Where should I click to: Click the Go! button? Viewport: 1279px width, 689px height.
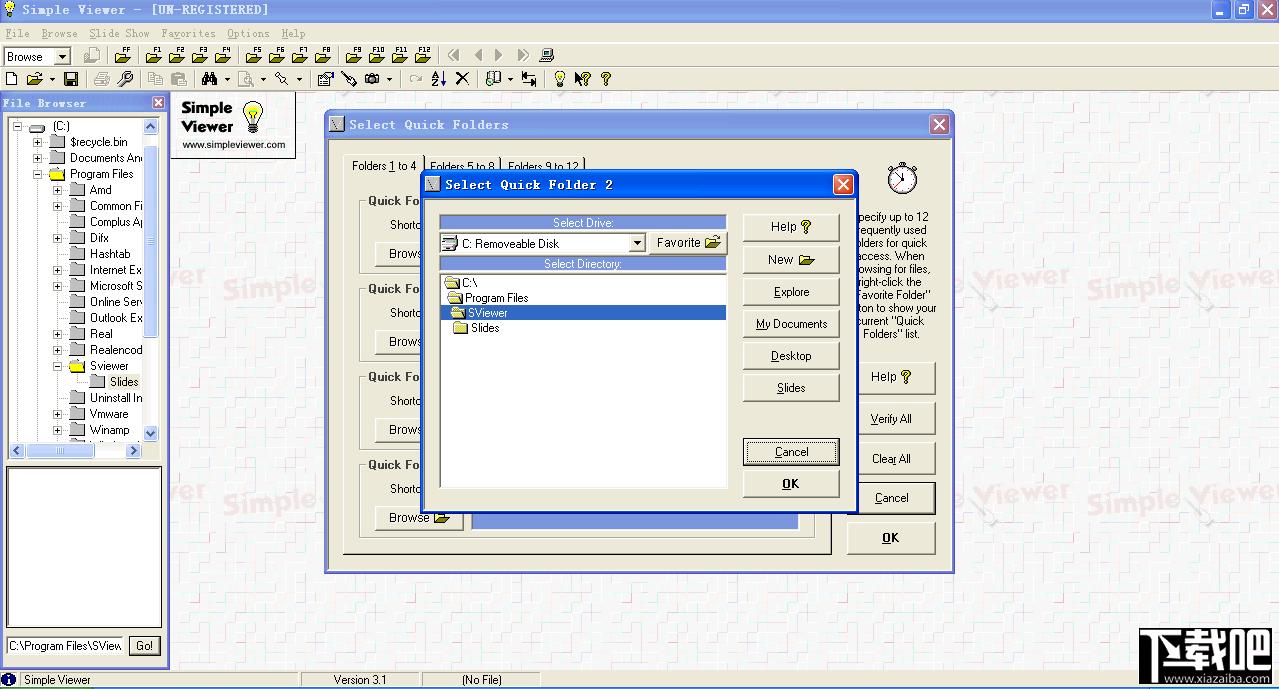pyautogui.click(x=144, y=646)
